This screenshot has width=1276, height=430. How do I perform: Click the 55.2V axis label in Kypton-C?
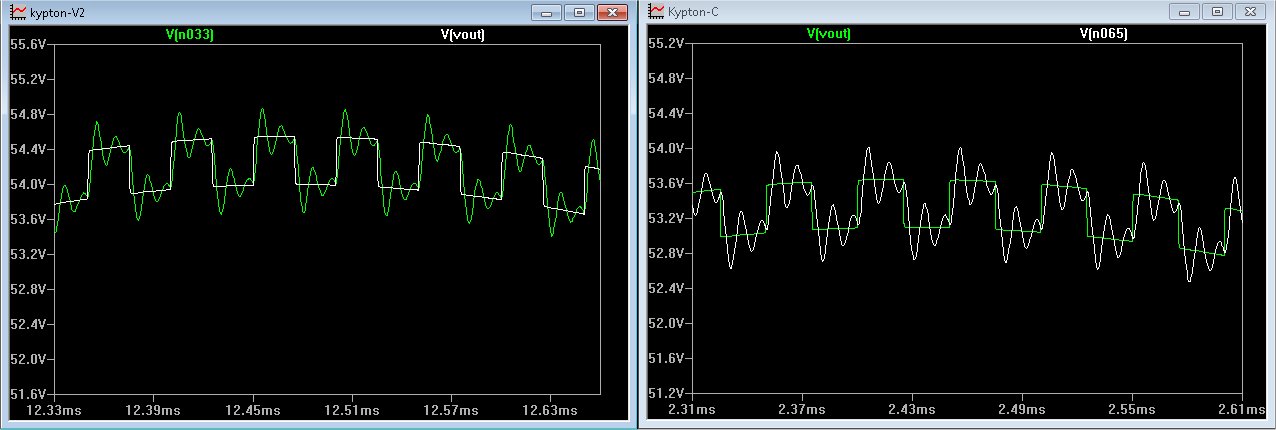click(664, 45)
